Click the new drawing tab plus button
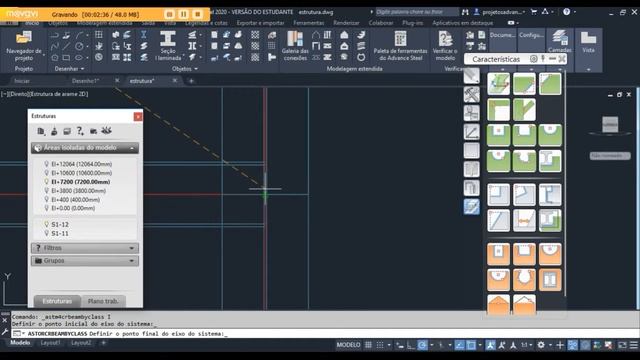Image resolution: width=640 pixels, height=360 pixels. tap(191, 81)
